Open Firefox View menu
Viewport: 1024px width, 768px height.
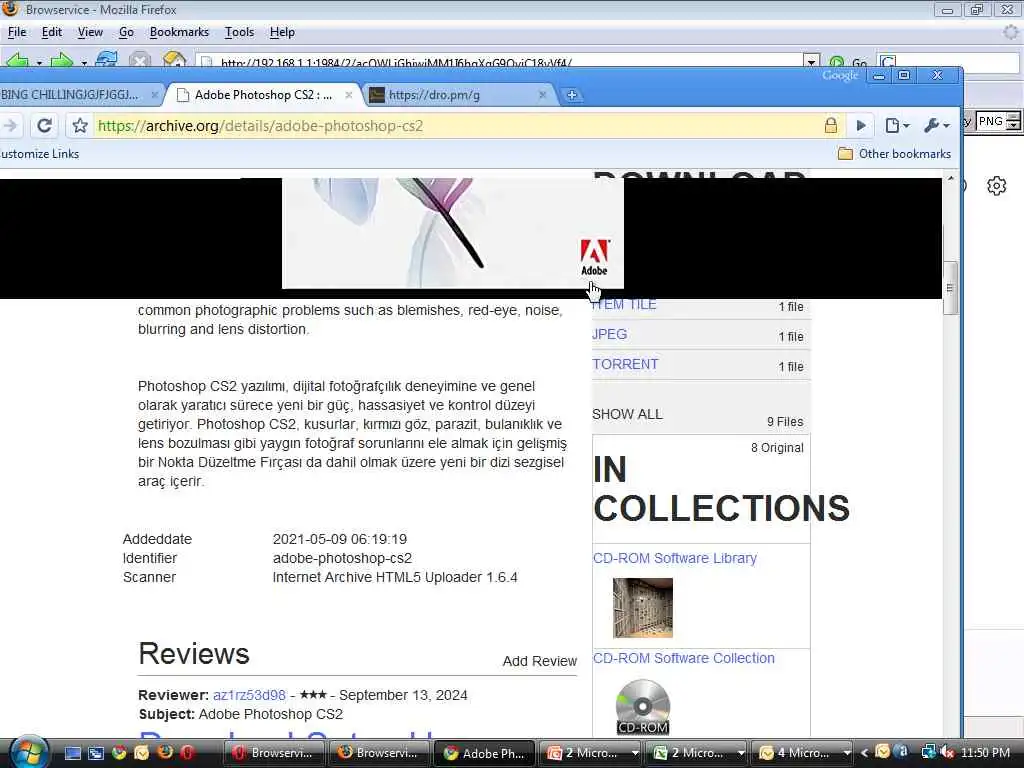(90, 32)
